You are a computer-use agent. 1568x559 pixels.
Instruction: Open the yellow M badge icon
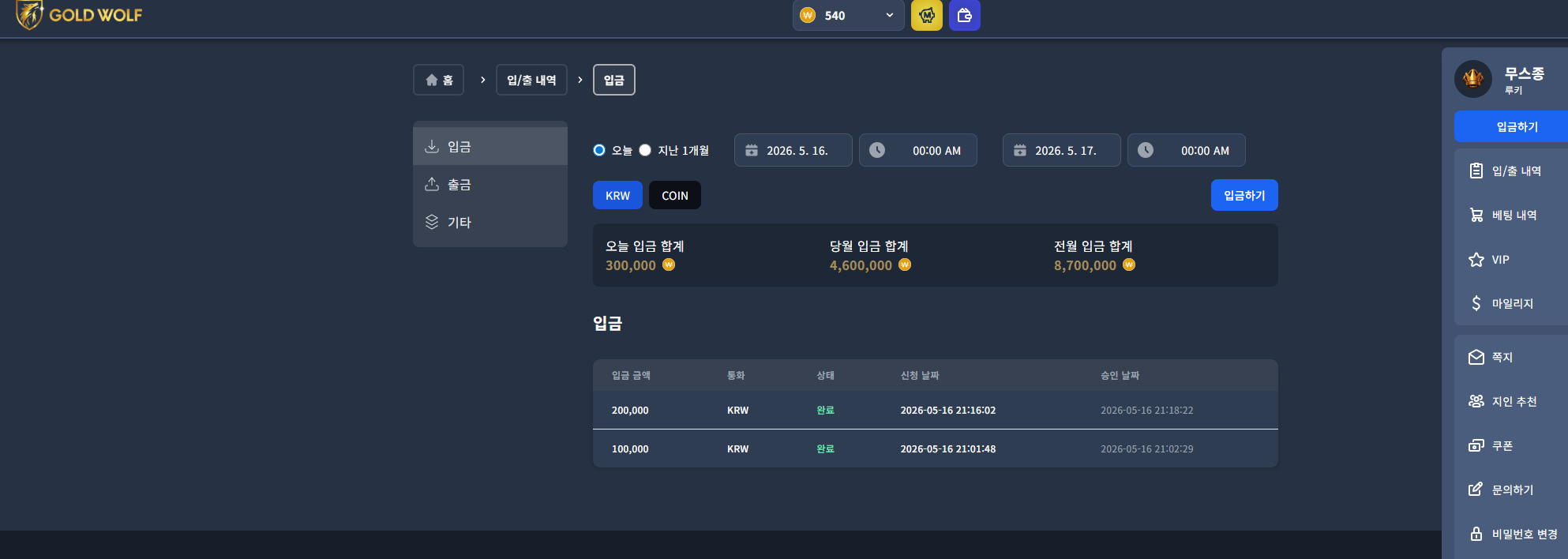pos(927,15)
